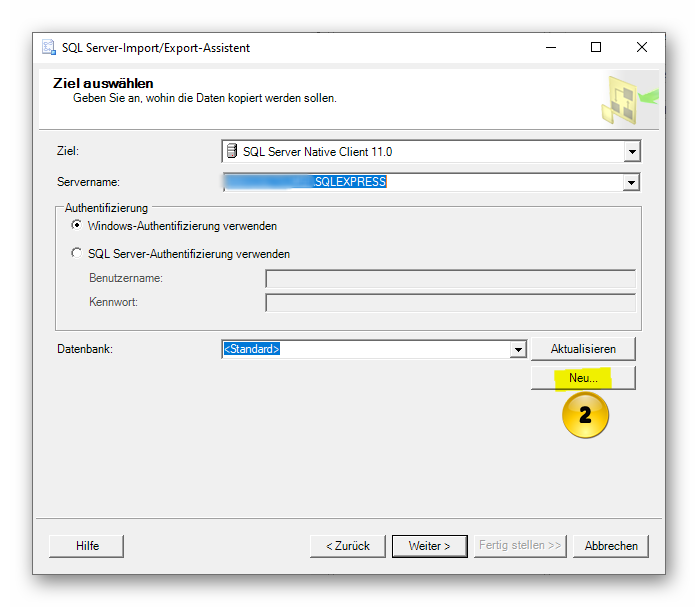Click the yellow step 2 marker
This screenshot has width=698, height=607.
coord(585,415)
